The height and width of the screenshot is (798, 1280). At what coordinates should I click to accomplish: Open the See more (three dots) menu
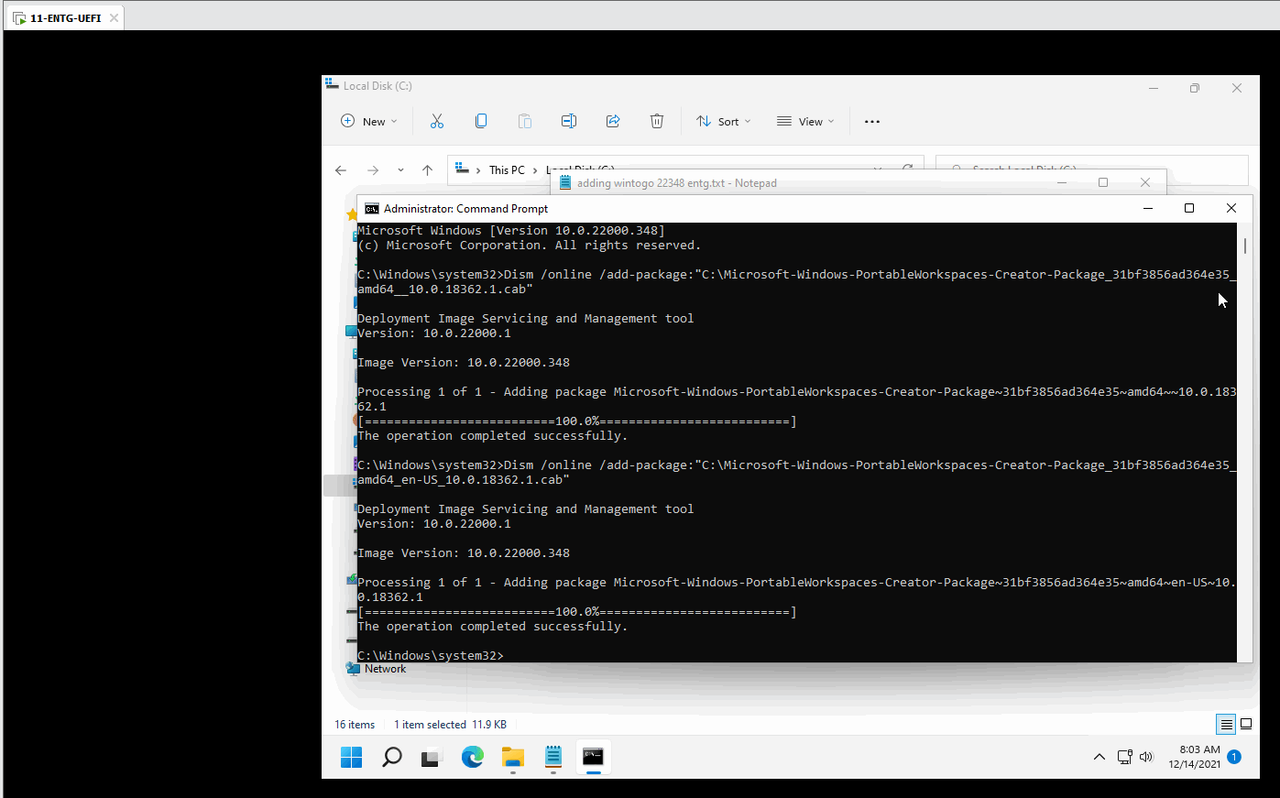(x=872, y=122)
